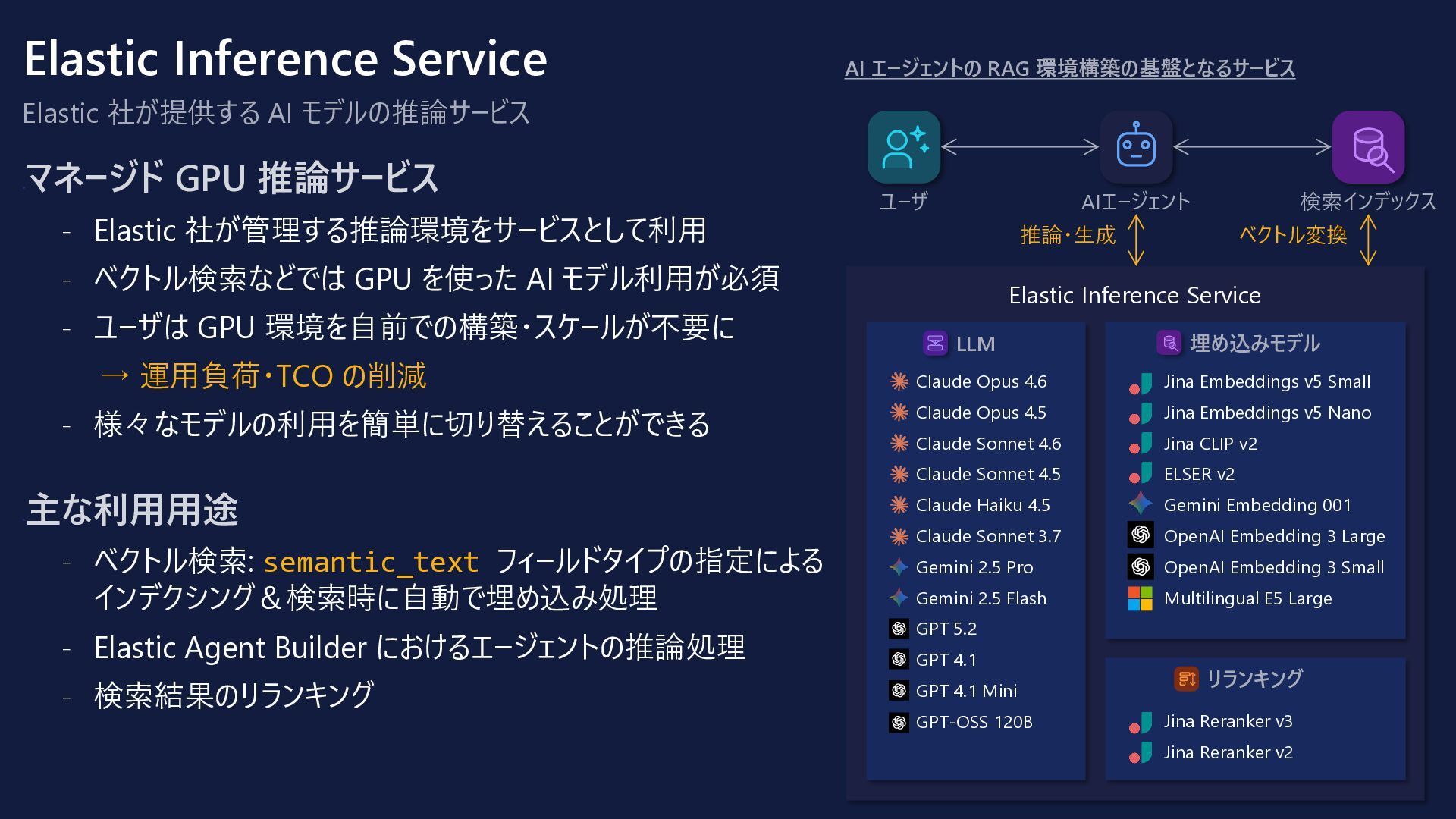The width and height of the screenshot is (1456, 819).
Task: Click the Gemini 2.5 Pro sparkle icon
Action: pos(899,567)
